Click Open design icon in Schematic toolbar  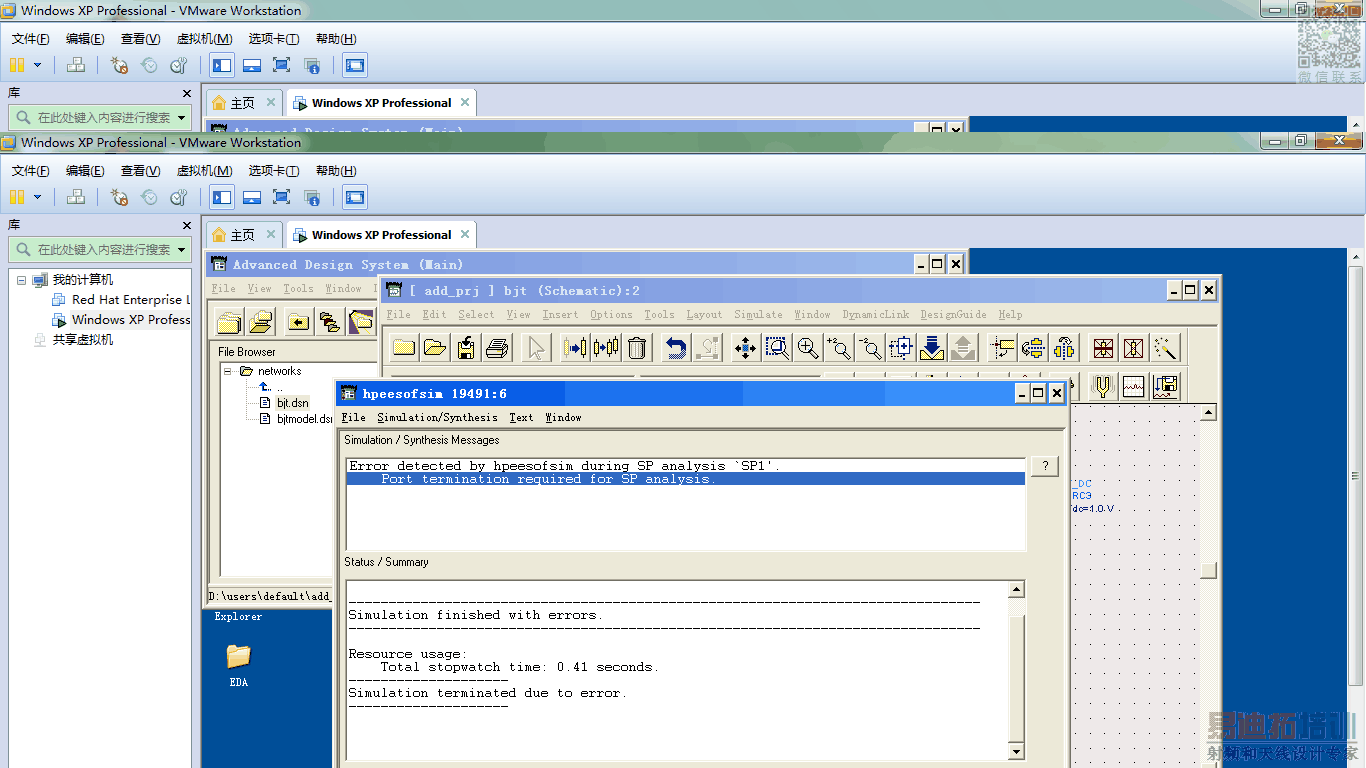pyautogui.click(x=435, y=348)
